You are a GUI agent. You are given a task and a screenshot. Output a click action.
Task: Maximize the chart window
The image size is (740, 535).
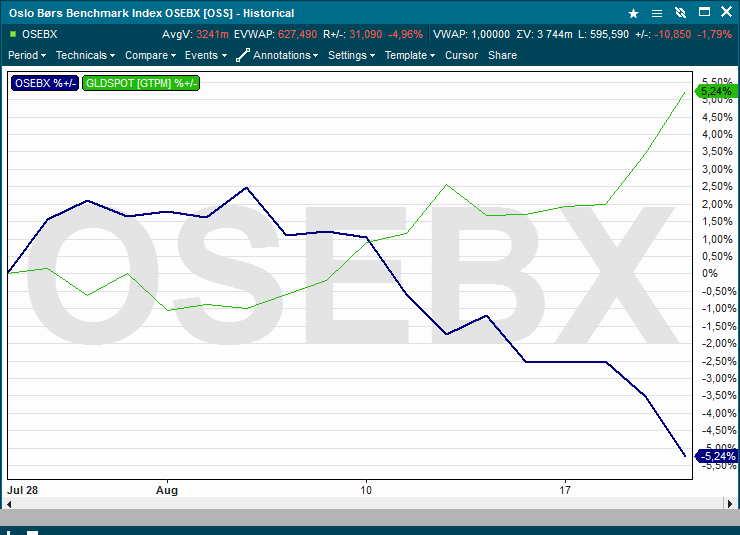(x=704, y=12)
